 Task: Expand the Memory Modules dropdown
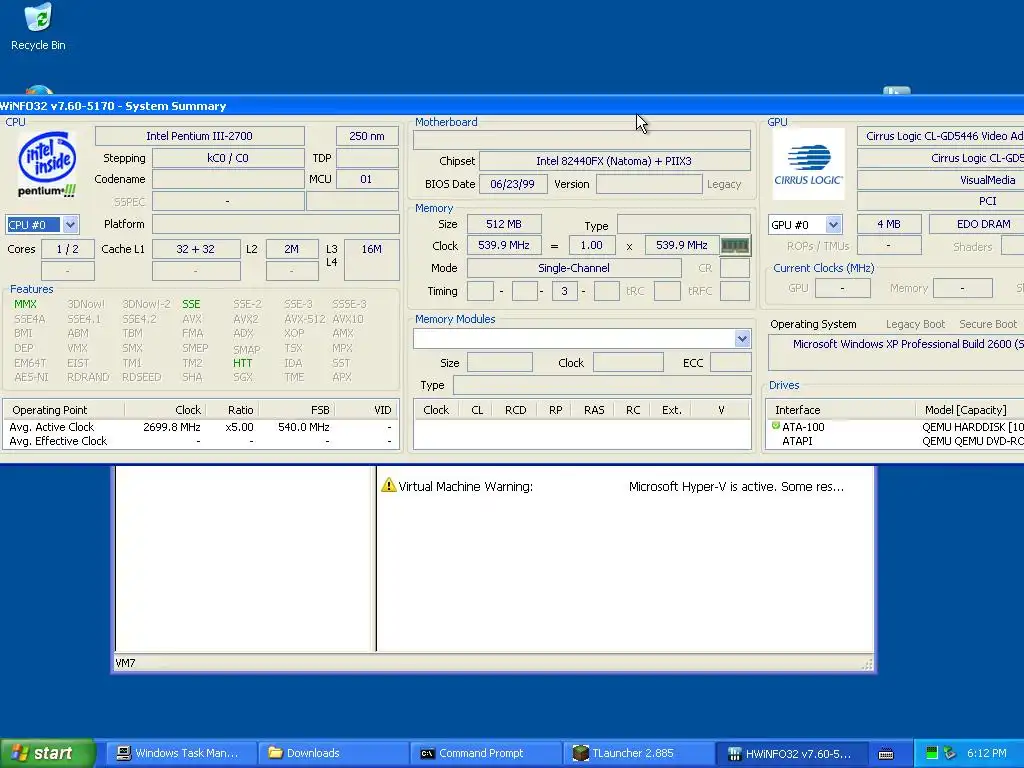point(742,338)
